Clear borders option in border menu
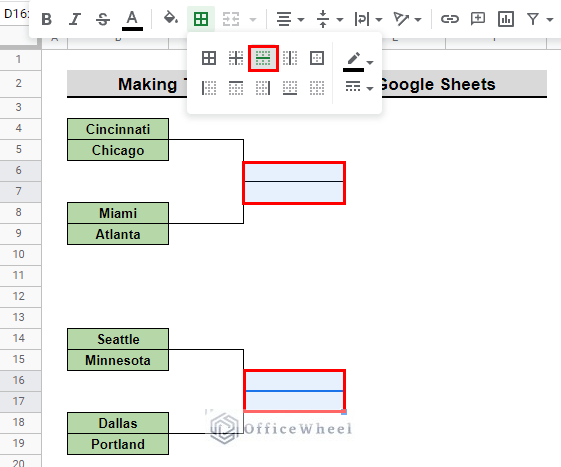The width and height of the screenshot is (561, 467). pos(317,88)
